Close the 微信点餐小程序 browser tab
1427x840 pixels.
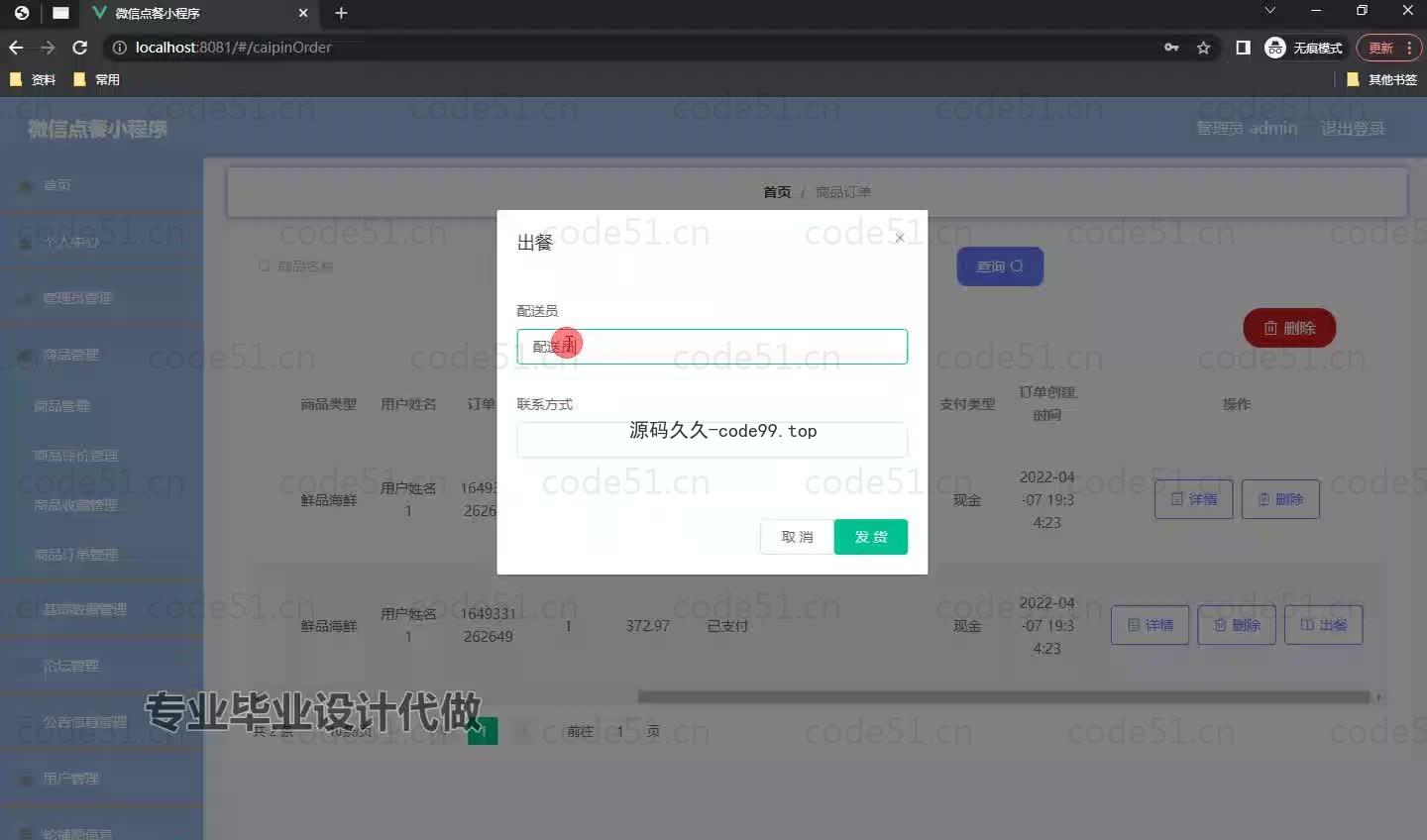303,13
